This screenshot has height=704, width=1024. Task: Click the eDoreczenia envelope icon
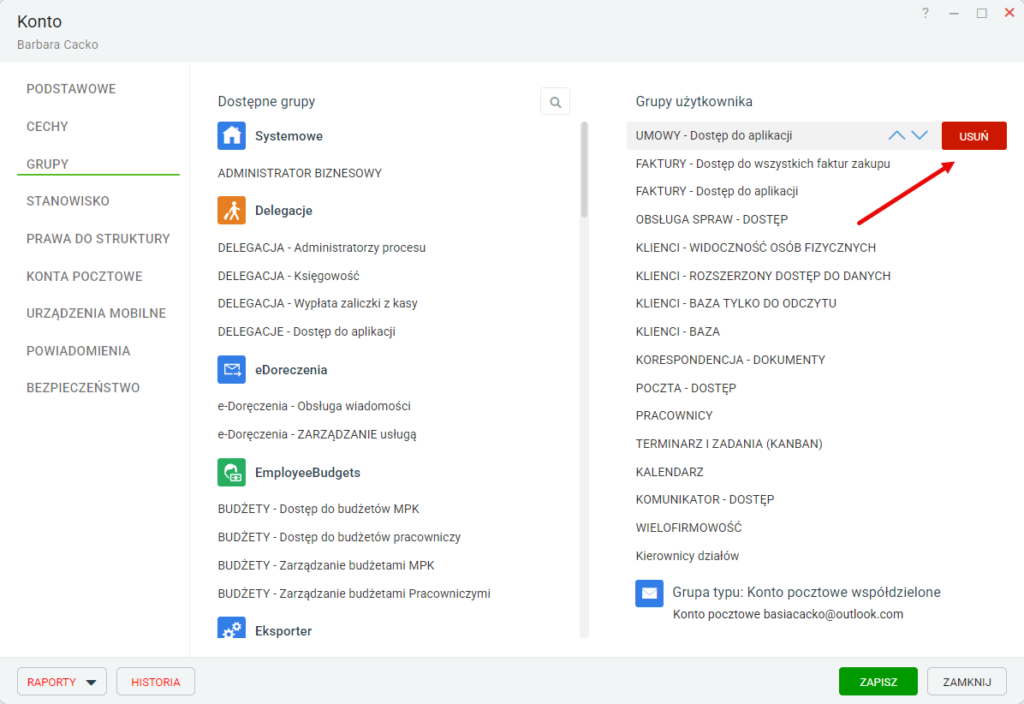click(231, 370)
